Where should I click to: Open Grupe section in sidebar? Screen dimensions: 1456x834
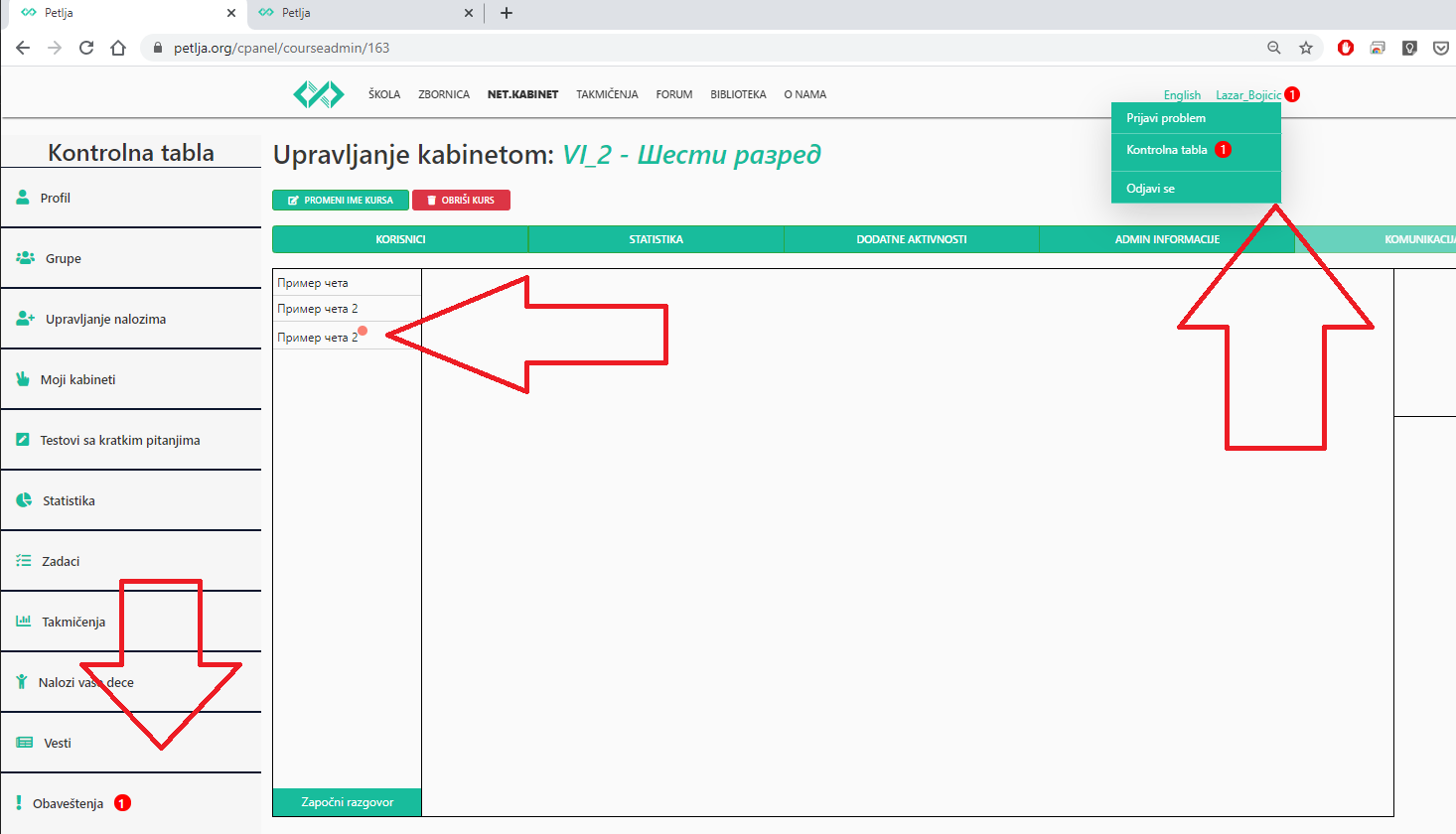(x=63, y=259)
